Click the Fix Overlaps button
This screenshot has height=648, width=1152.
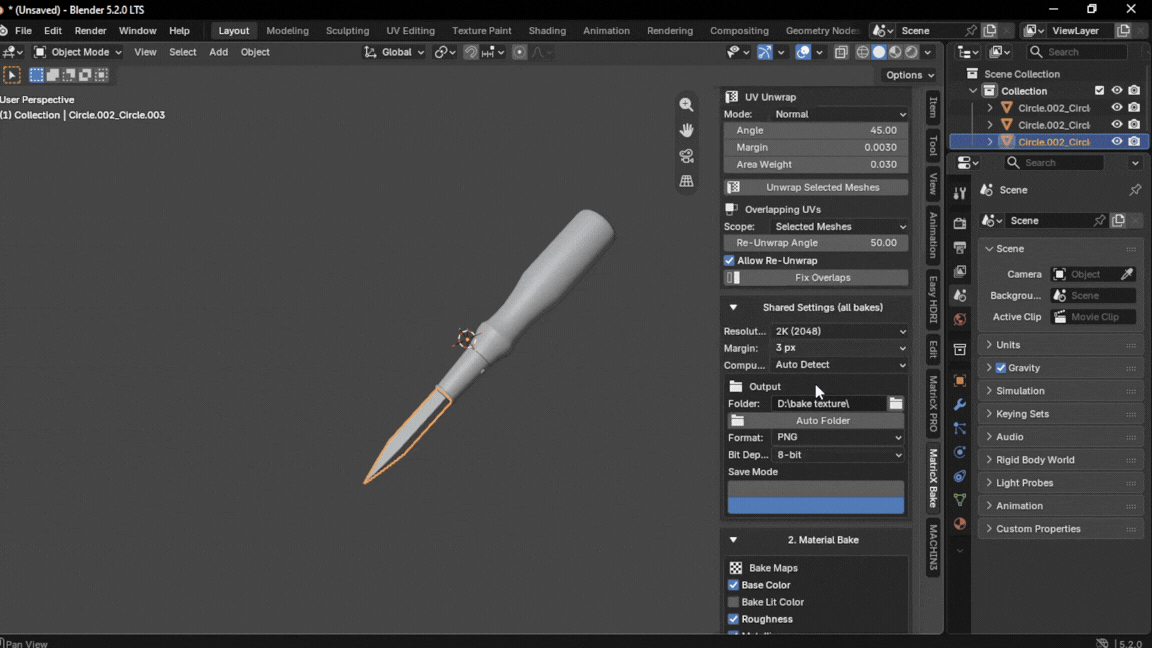click(816, 278)
